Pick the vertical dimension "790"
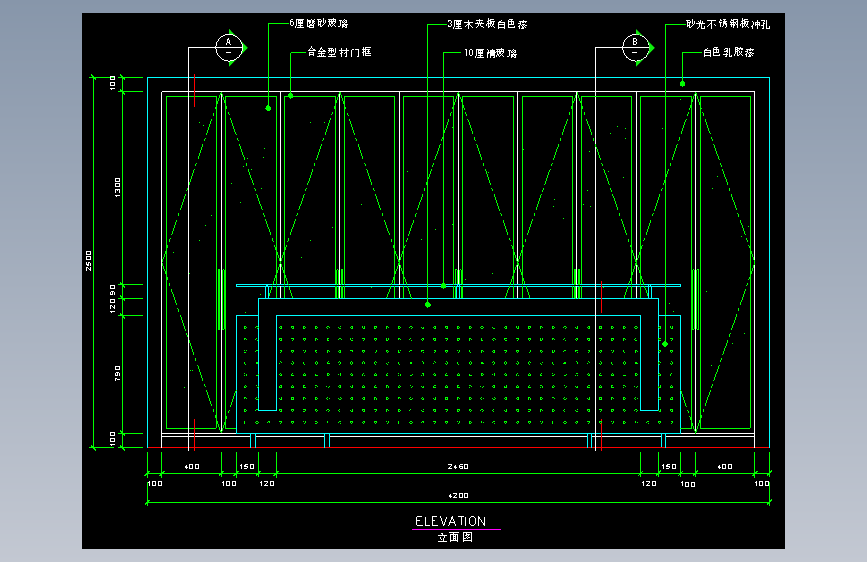 (x=117, y=373)
